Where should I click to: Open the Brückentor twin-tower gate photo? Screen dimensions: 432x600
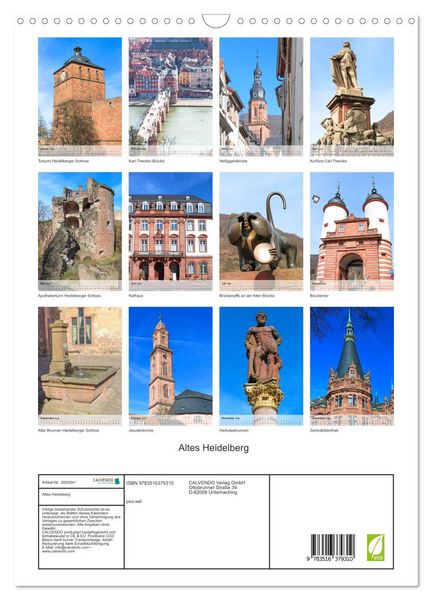[x=352, y=232]
